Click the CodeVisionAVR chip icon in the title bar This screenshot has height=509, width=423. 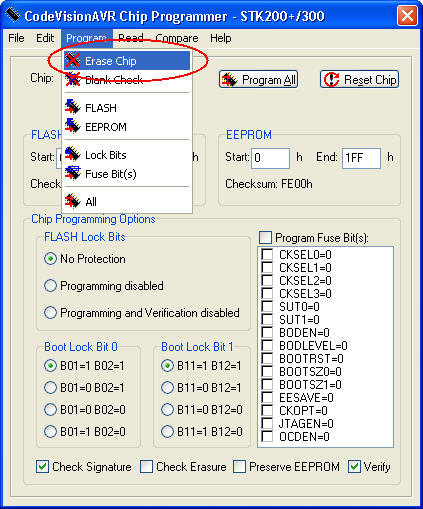[x=12, y=15]
